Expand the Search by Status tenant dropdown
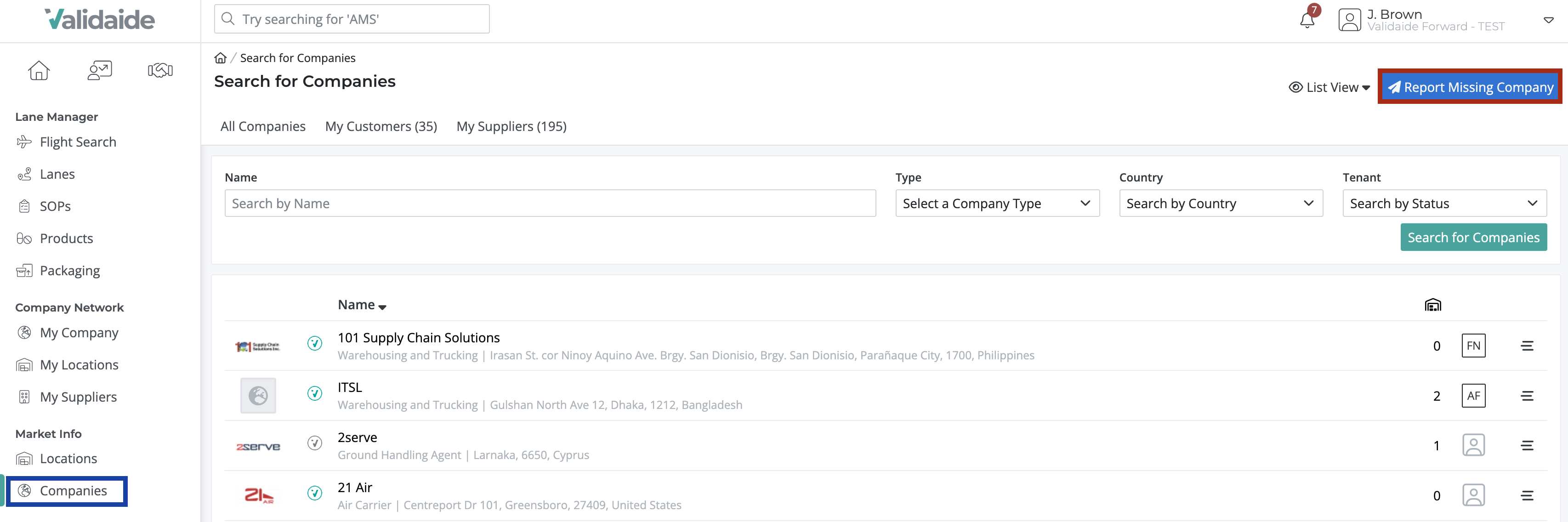This screenshot has width=1568, height=522. (1444, 203)
